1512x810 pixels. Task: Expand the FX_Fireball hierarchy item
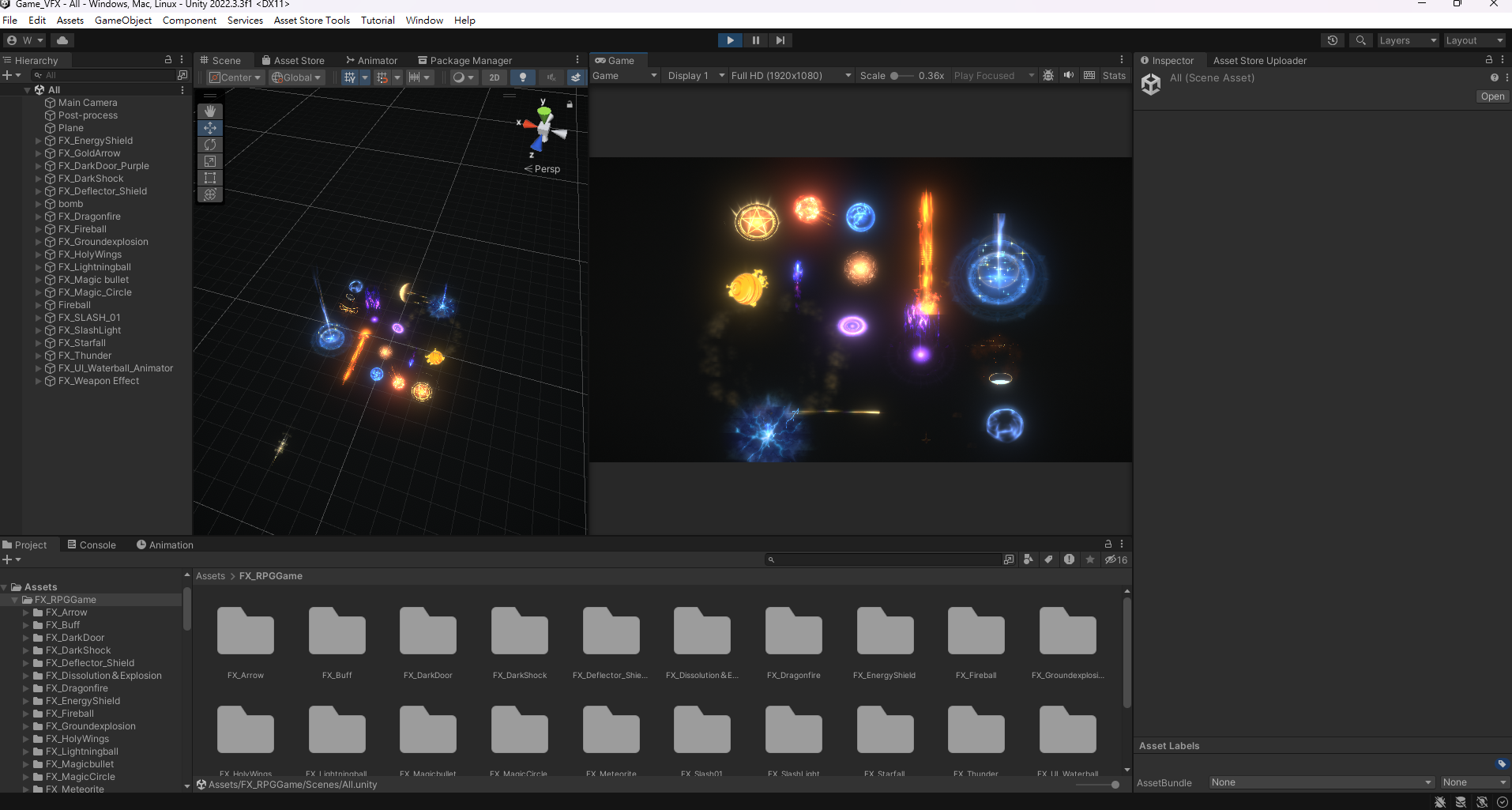click(38, 229)
